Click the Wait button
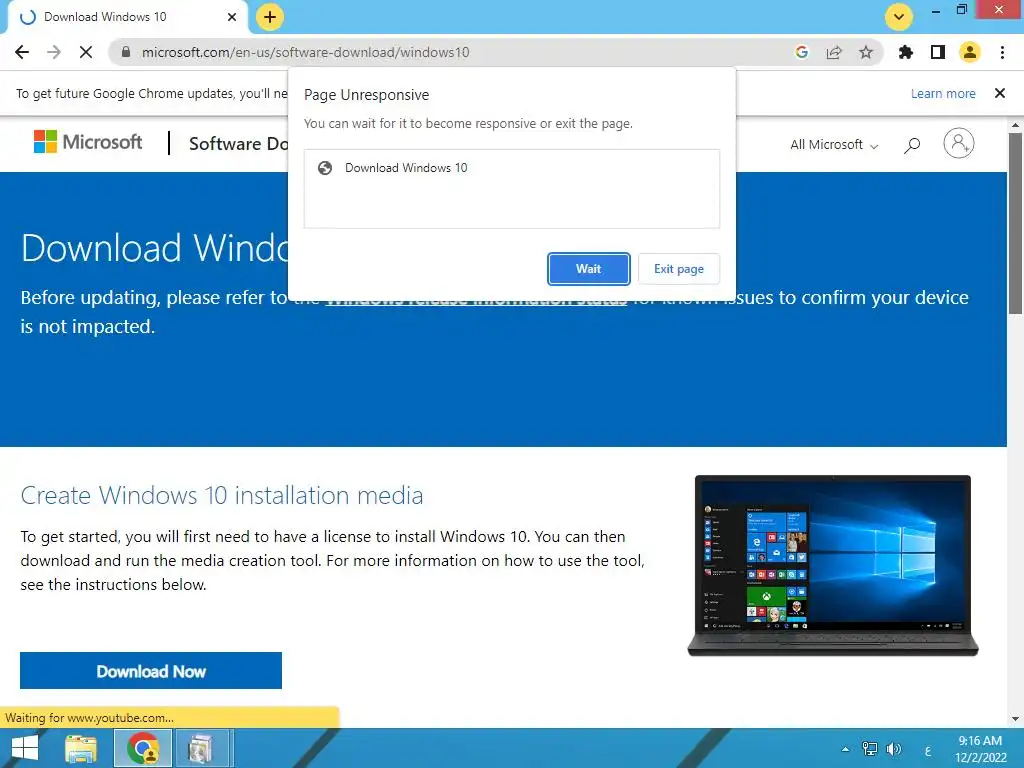1024x768 pixels. pyautogui.click(x=588, y=269)
